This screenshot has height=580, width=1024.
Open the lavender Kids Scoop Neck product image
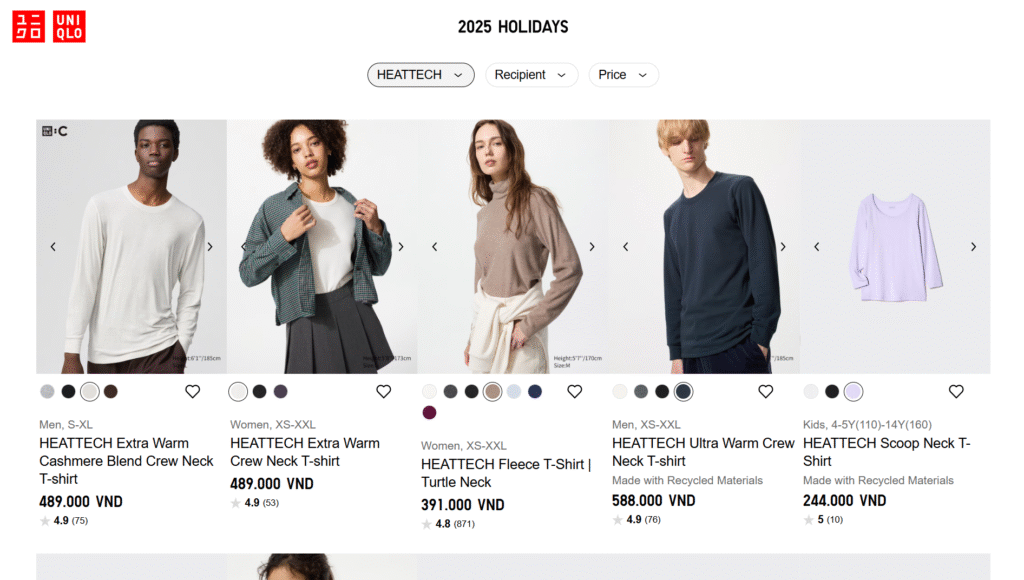click(895, 246)
